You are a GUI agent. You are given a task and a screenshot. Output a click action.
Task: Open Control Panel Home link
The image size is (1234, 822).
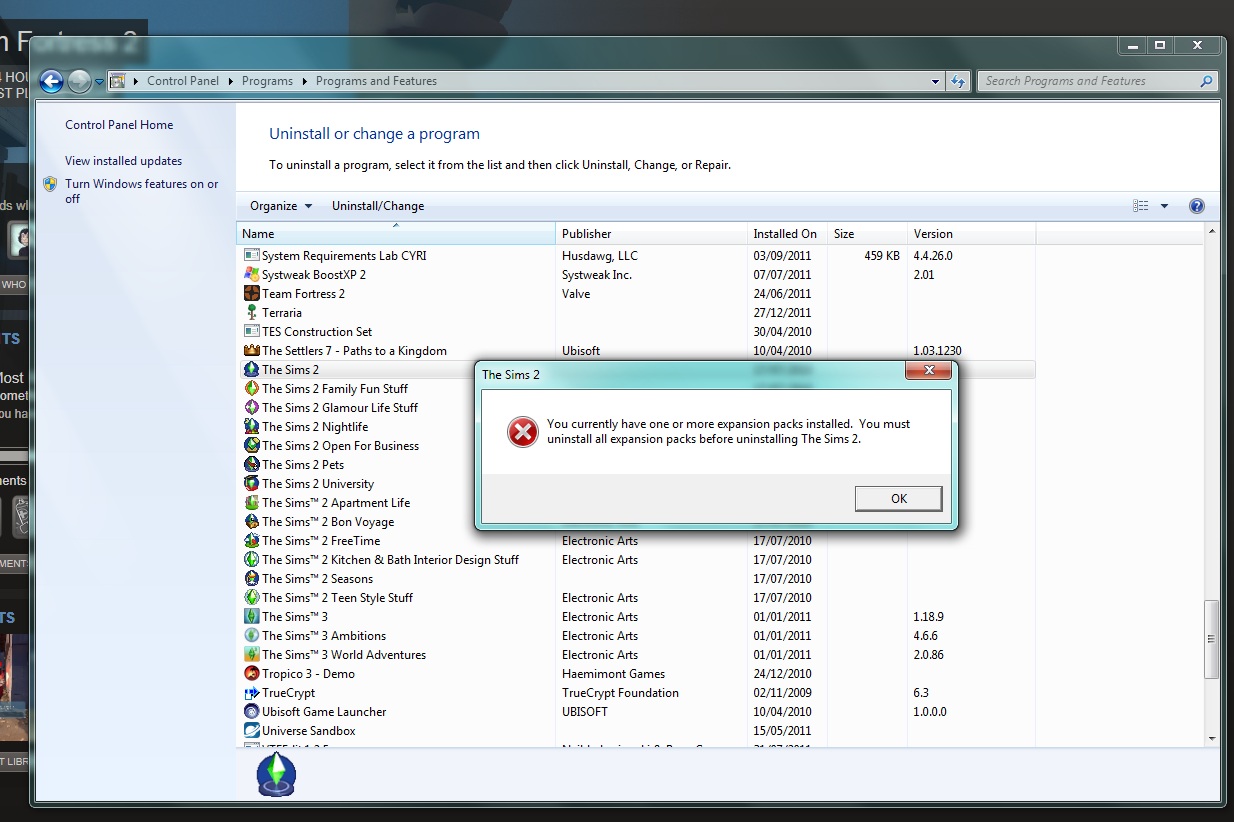[x=119, y=125]
